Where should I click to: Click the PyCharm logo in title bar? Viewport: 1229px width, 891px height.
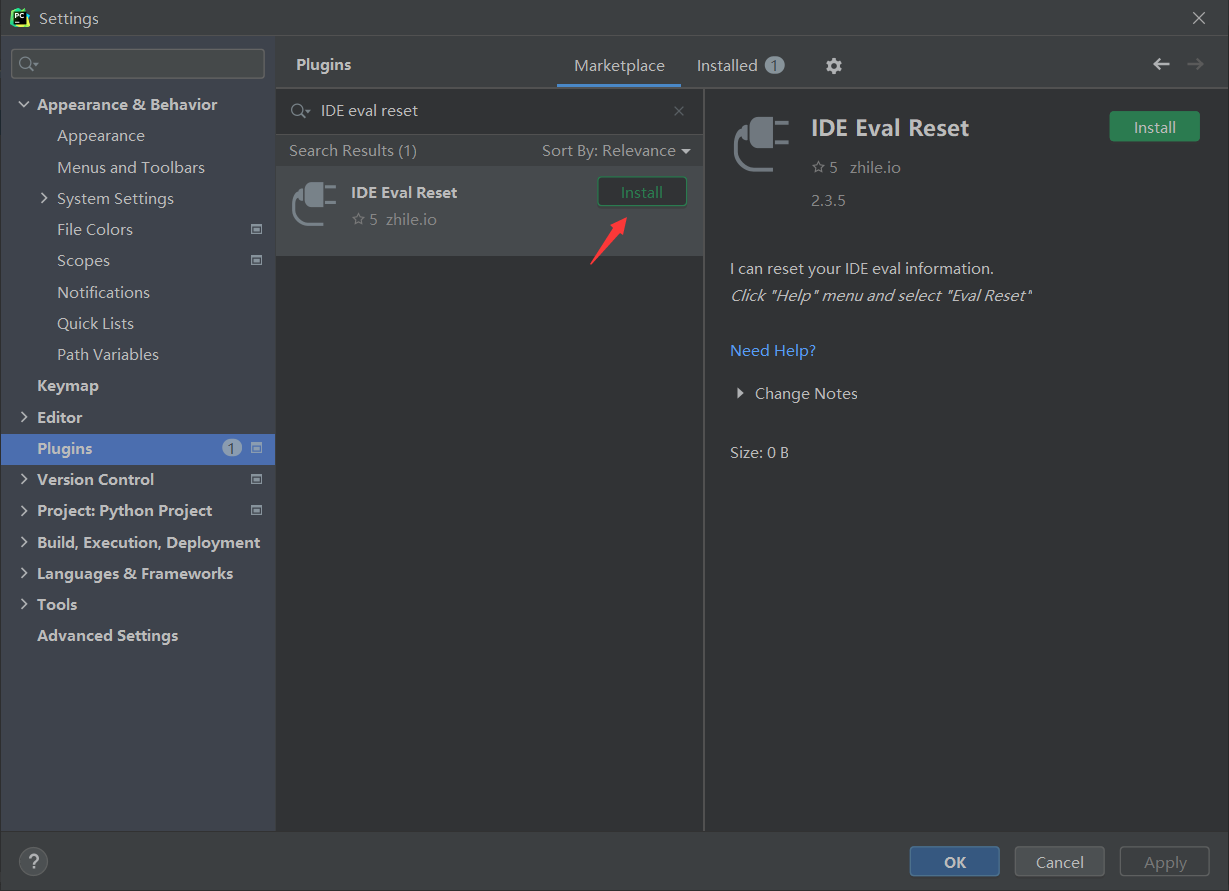[x=20, y=18]
